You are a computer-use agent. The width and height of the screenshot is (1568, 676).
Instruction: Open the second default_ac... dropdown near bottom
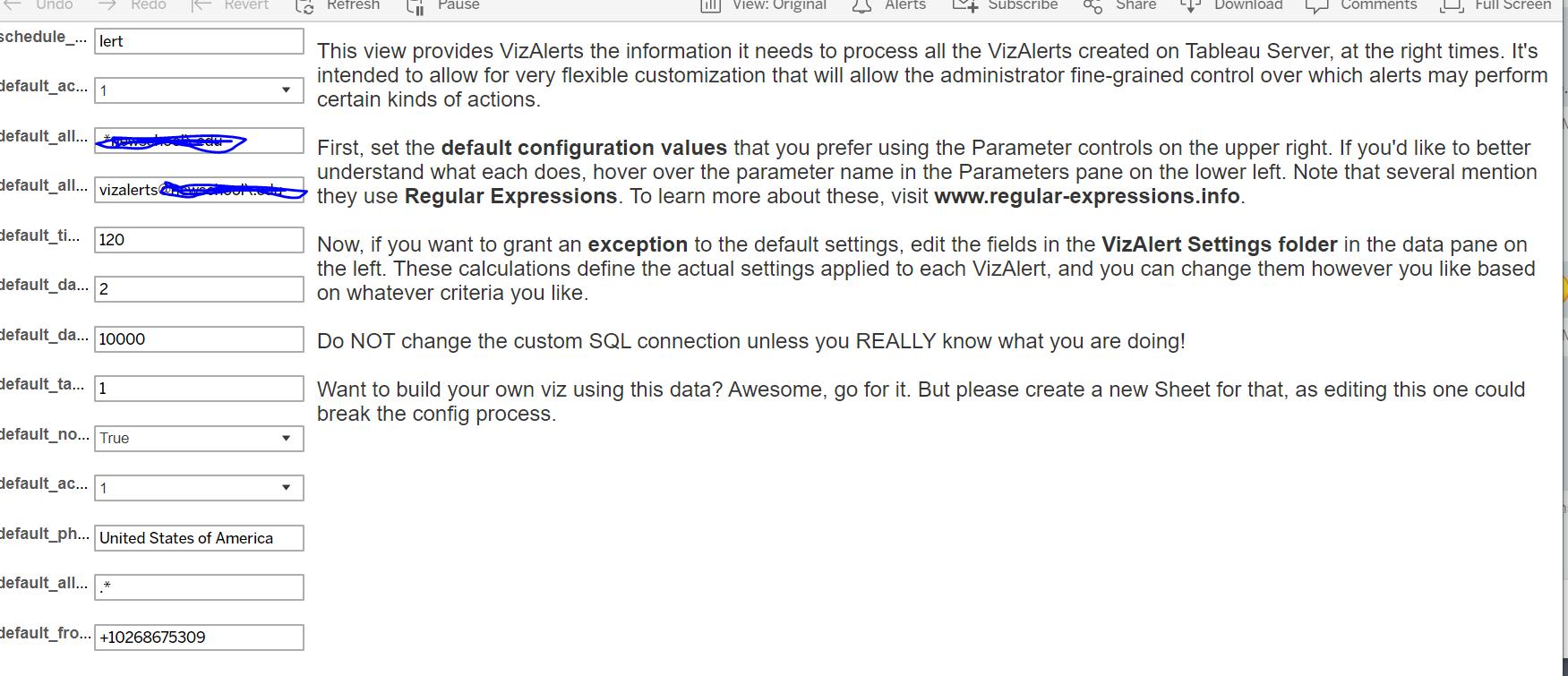[x=285, y=487]
